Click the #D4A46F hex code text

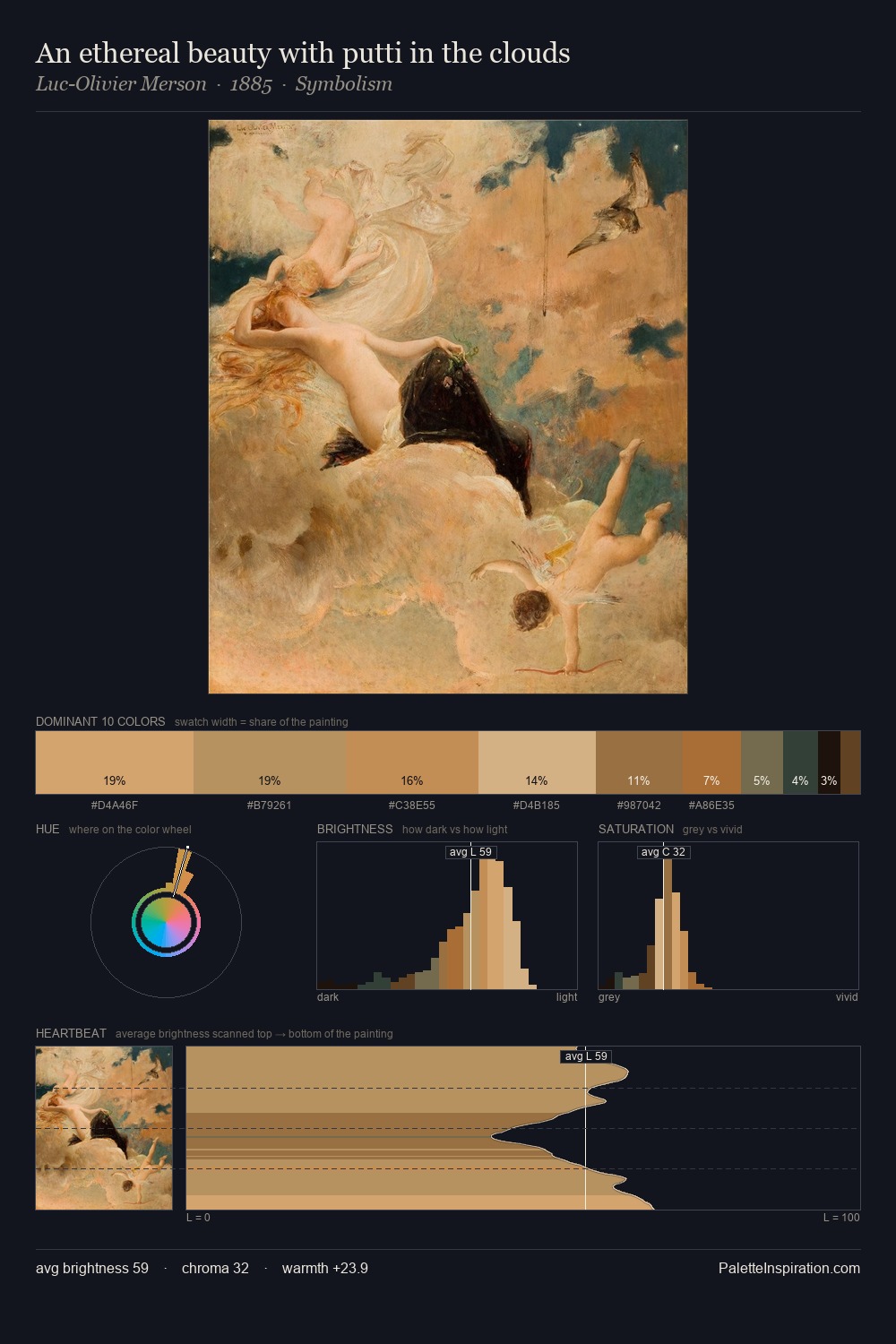(115, 805)
